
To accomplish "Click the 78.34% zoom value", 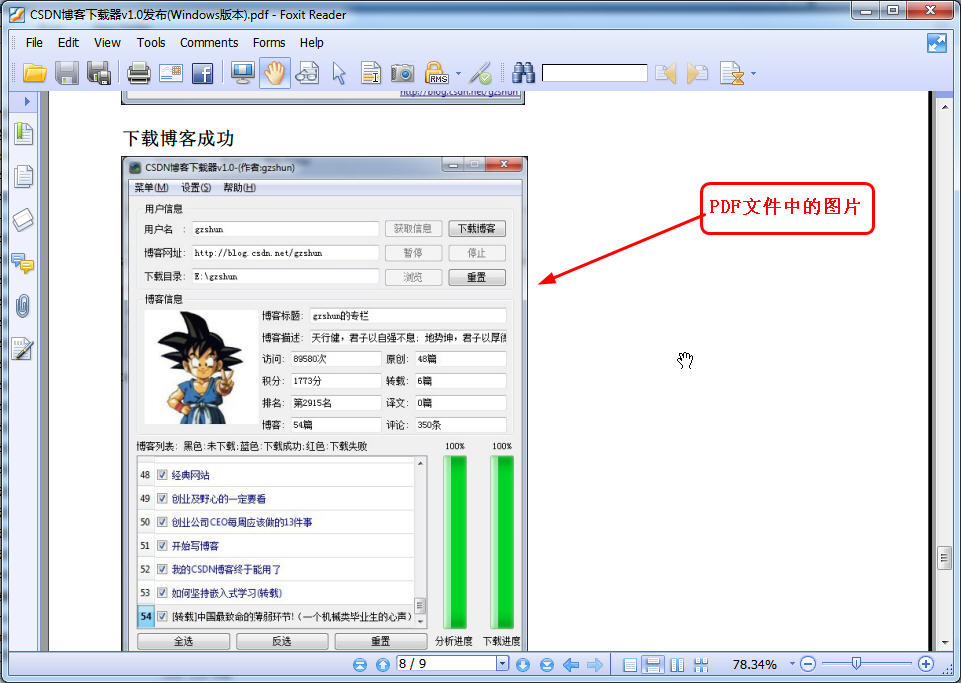I will 754,665.
